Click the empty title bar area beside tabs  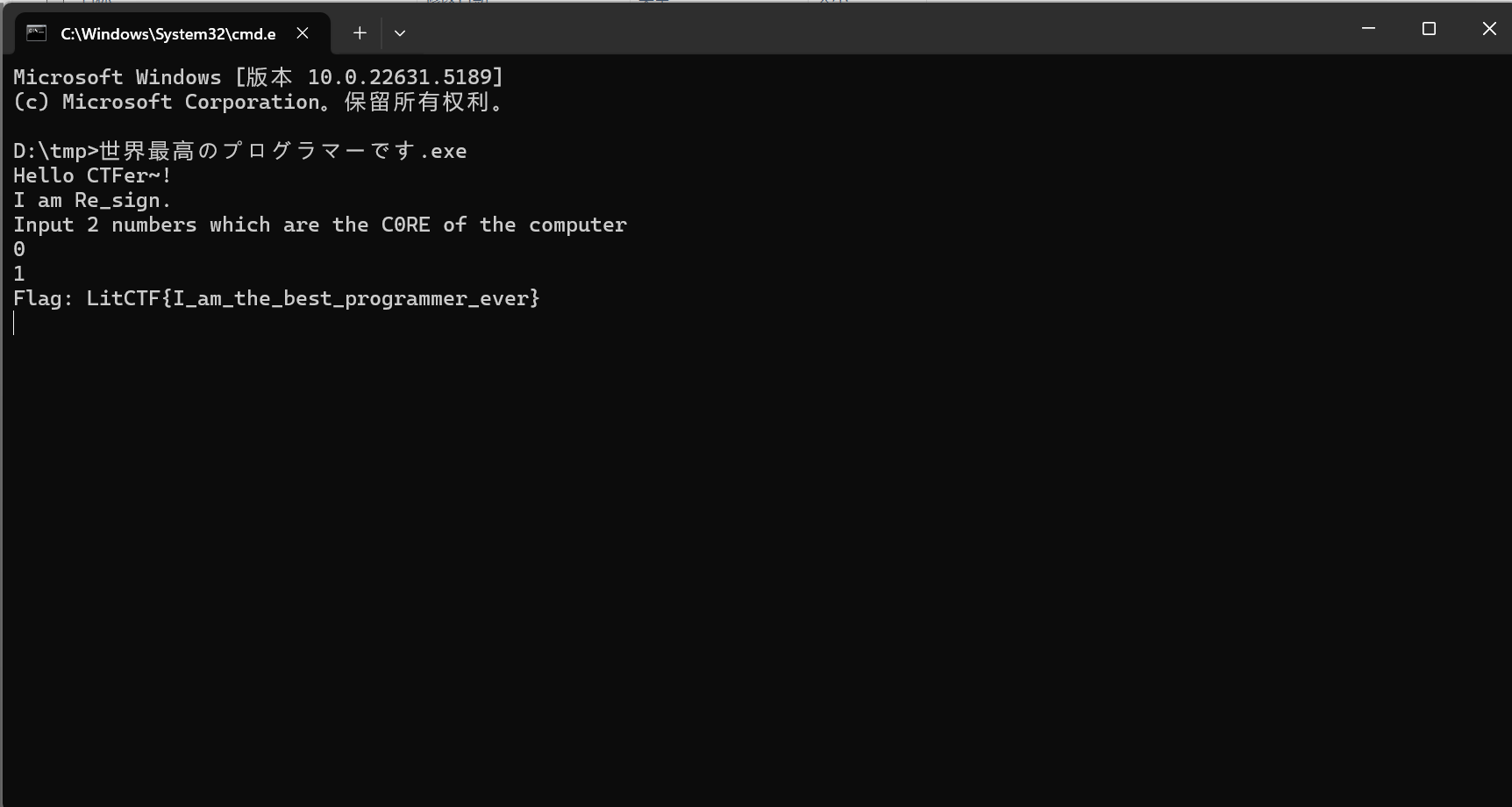(877, 29)
